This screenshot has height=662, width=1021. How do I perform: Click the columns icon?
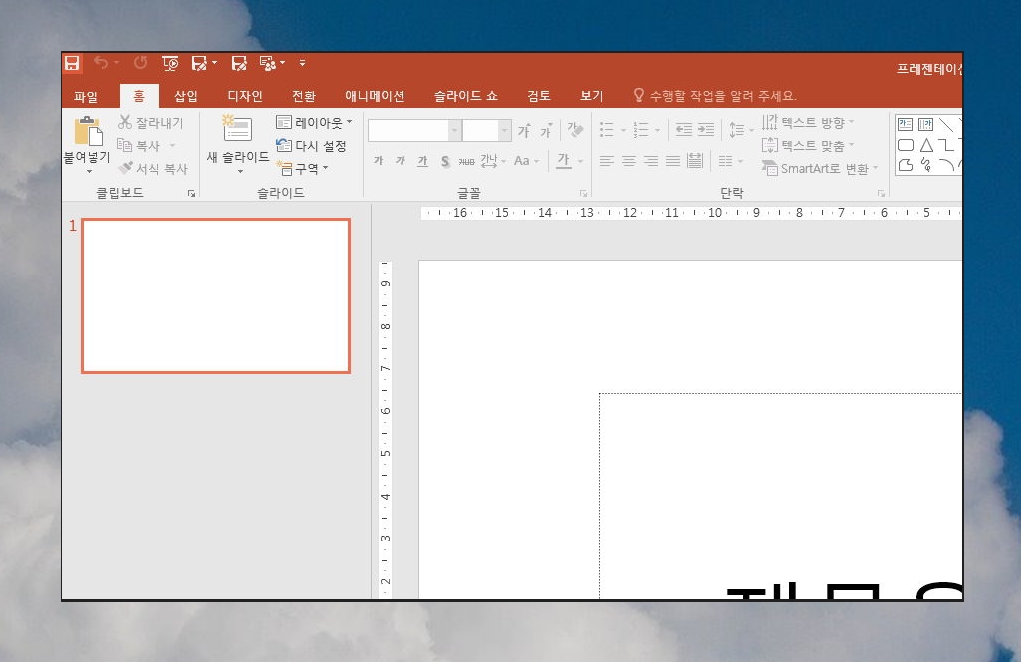[726, 161]
